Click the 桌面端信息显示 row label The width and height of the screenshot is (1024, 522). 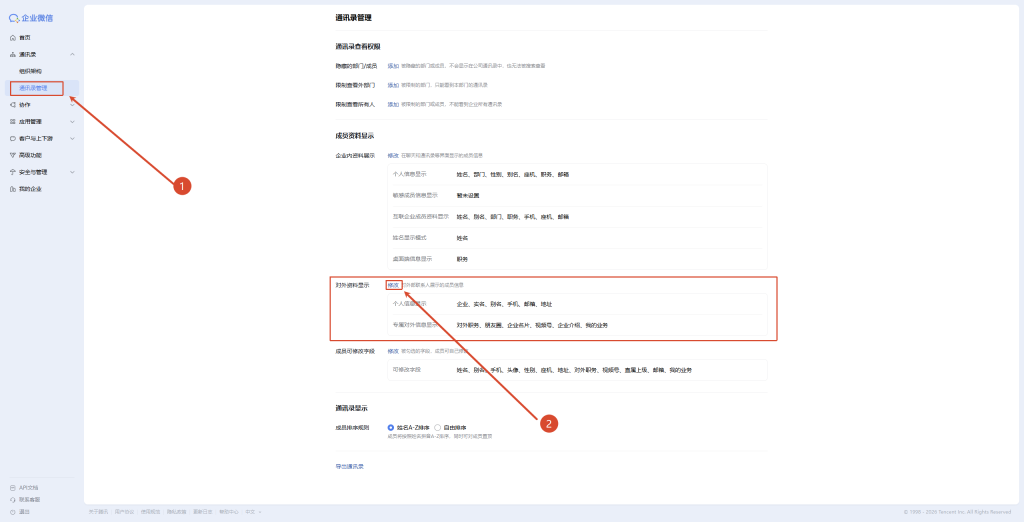pyautogui.click(x=412, y=259)
